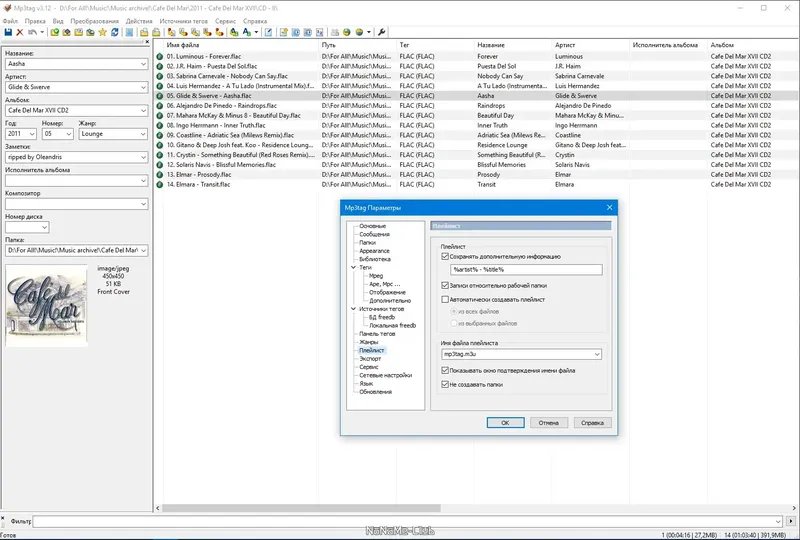Toggle Записи относительно рабочей папки checkbox
Viewport: 800px width, 540px height.
(445, 285)
